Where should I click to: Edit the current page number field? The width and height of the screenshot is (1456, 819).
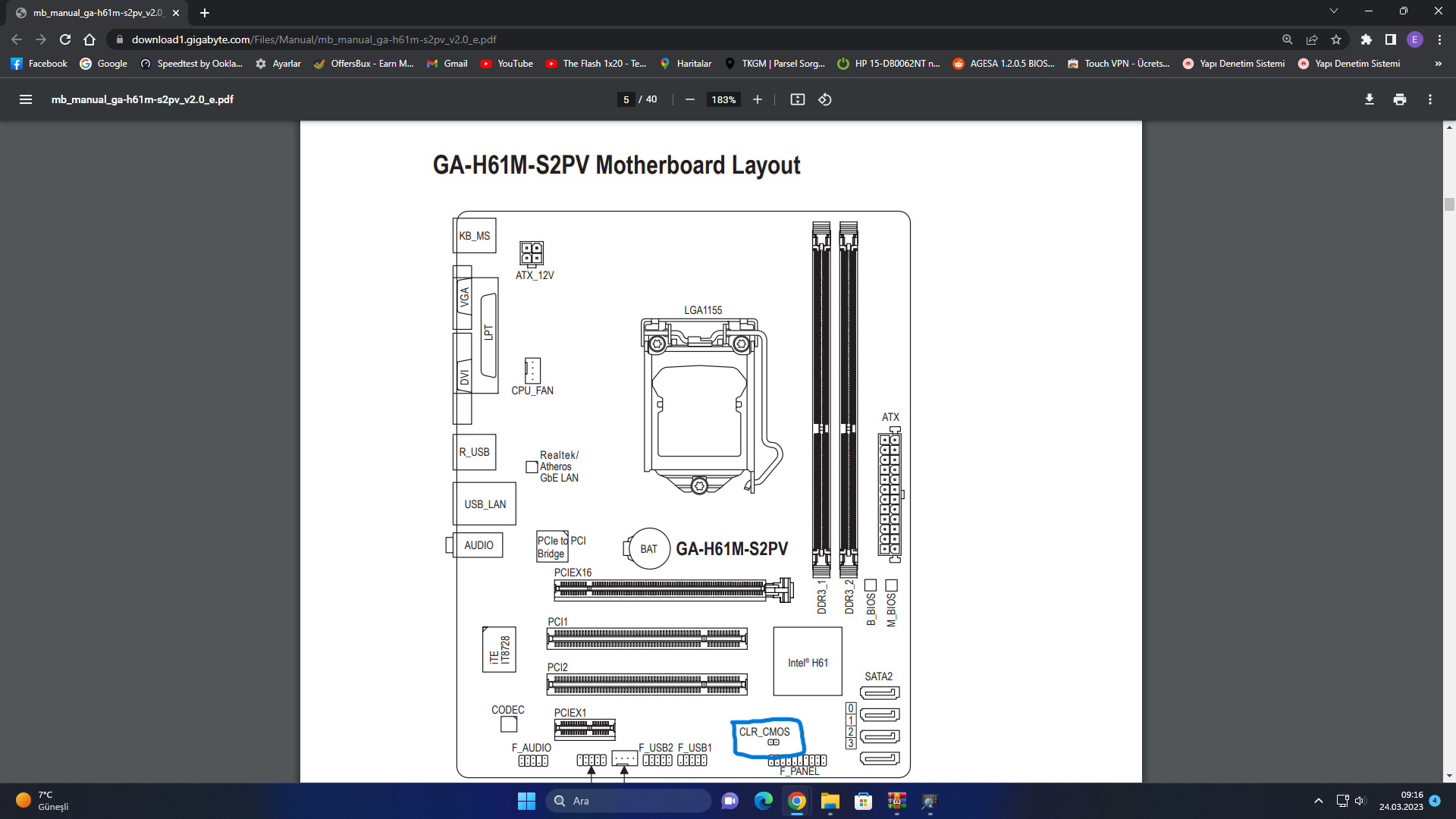click(x=626, y=99)
